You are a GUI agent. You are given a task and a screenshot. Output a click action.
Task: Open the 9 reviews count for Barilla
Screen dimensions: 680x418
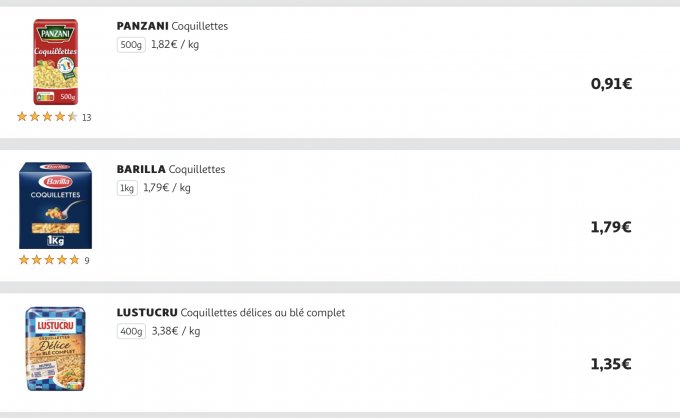pos(87,261)
